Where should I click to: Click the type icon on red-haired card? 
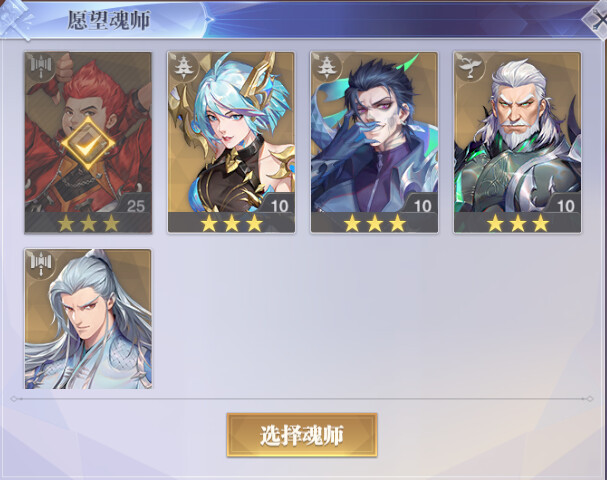(x=41, y=67)
